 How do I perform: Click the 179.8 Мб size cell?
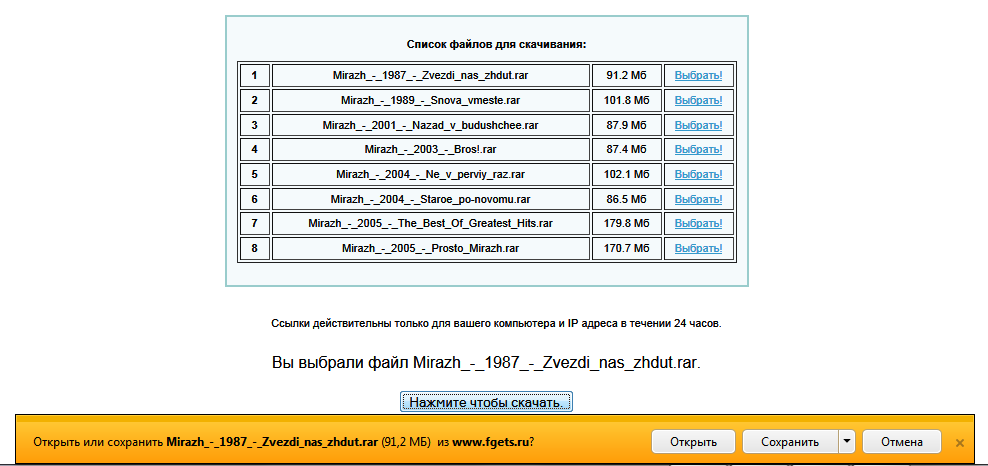click(627, 223)
